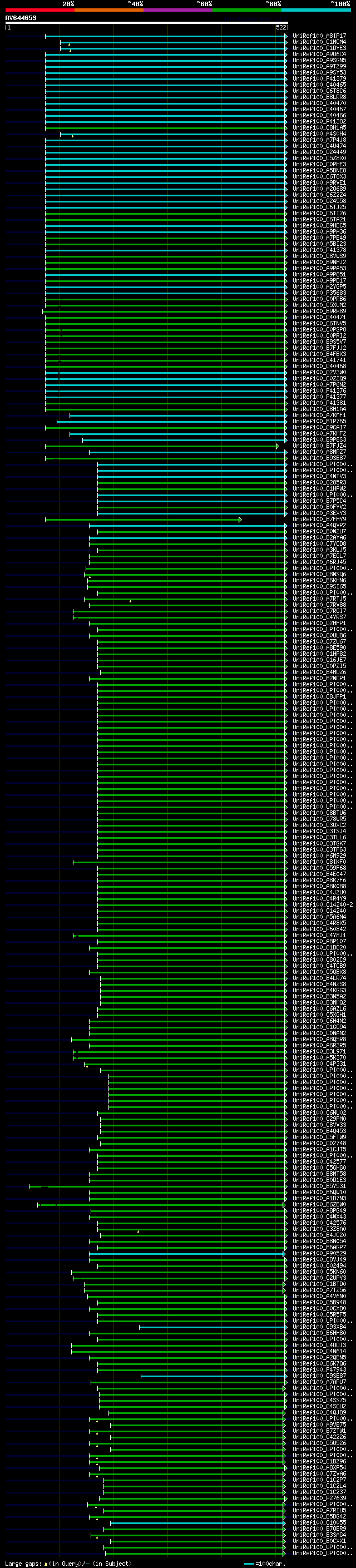Click the orange ~40% identity legend bar
The height and width of the screenshot is (1568, 356).
click(109, 11)
